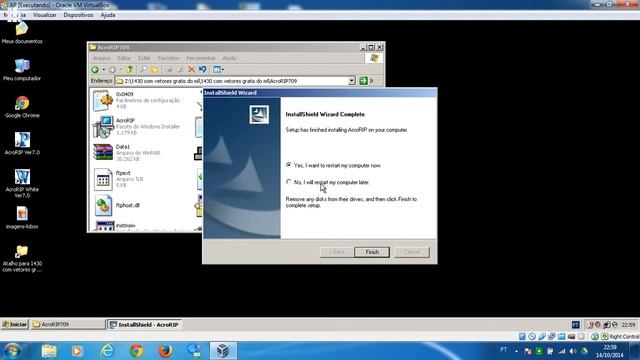Open the VirtualBox Visualizar menu
This screenshot has width=640, height=360.
tap(44, 15)
